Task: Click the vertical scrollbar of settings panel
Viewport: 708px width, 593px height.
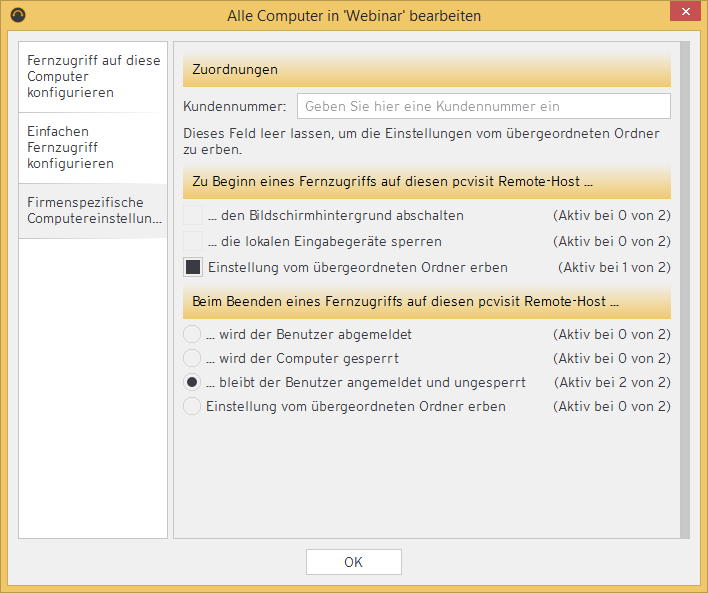Action: click(x=685, y=290)
